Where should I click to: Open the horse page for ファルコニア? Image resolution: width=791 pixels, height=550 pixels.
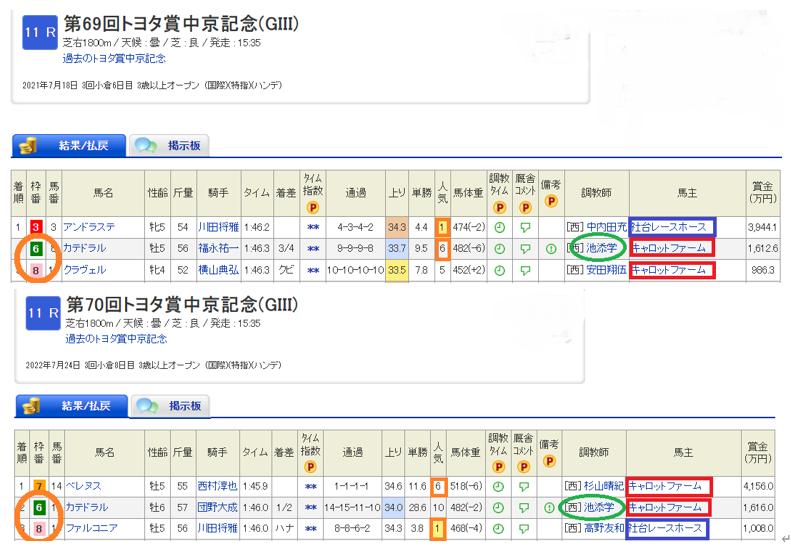click(x=91, y=528)
